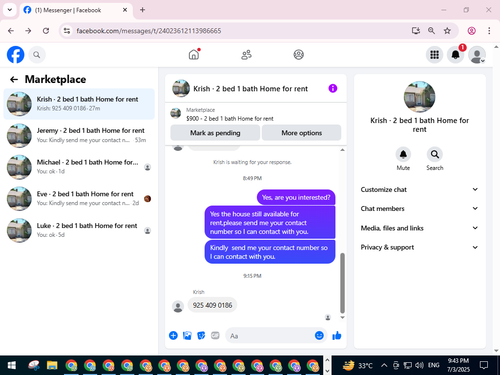Open Chrome three-dot menu
The width and height of the screenshot is (500, 375).
(489, 31)
